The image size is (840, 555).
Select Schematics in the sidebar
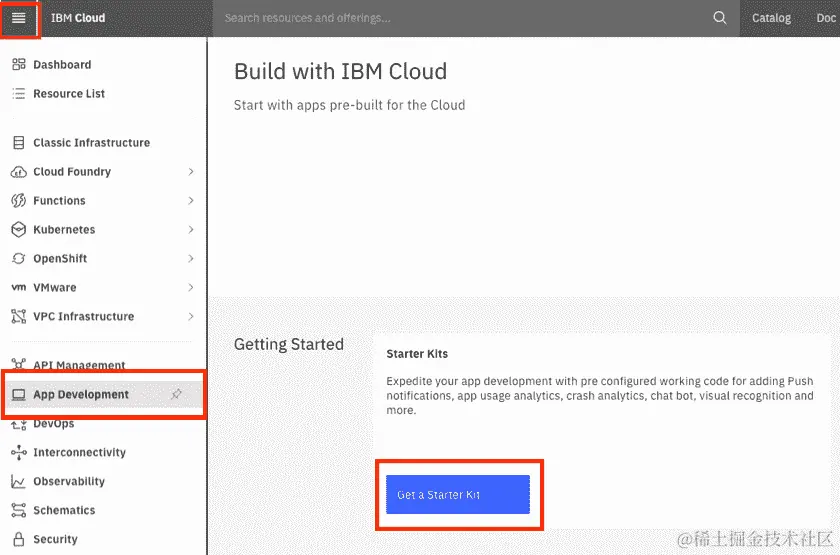(64, 511)
